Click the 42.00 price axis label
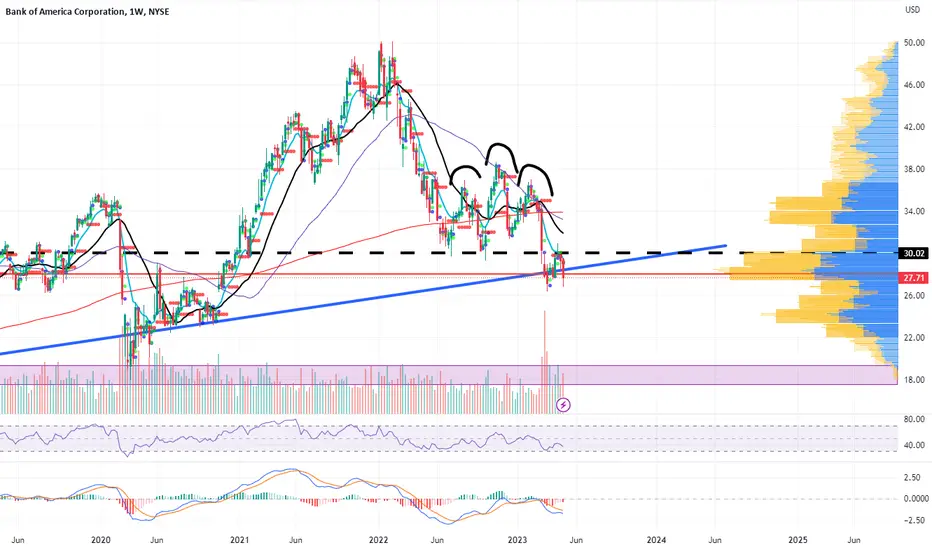The image size is (932, 550). pyautogui.click(x=914, y=127)
